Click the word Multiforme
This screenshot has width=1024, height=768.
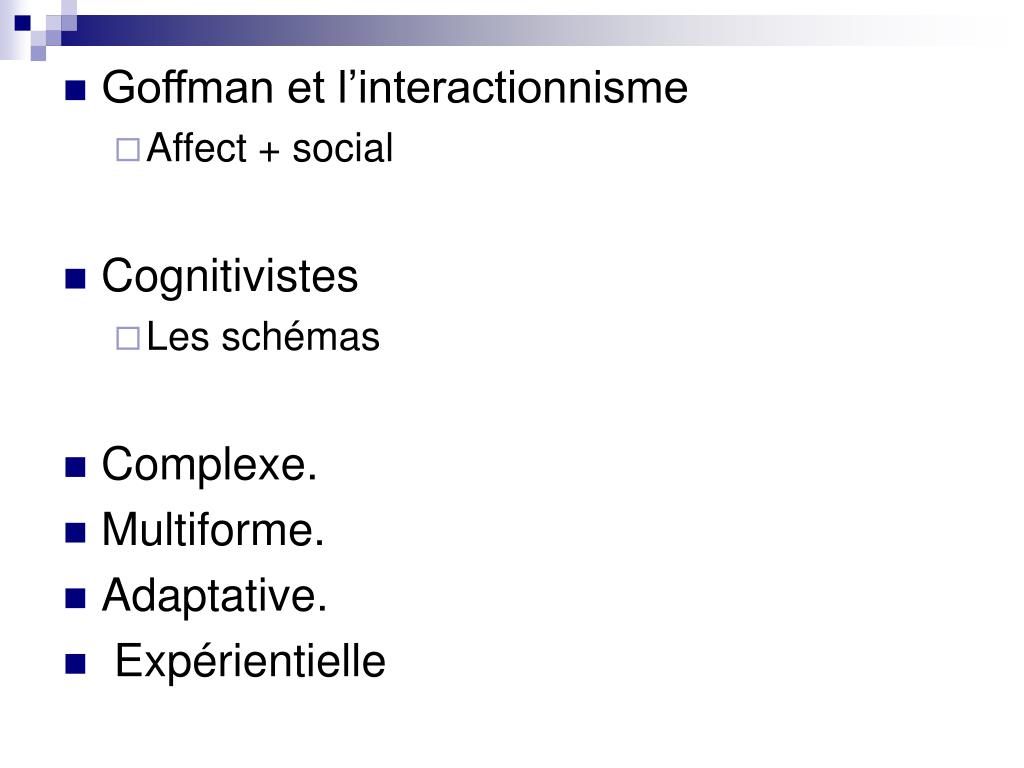tap(213, 530)
